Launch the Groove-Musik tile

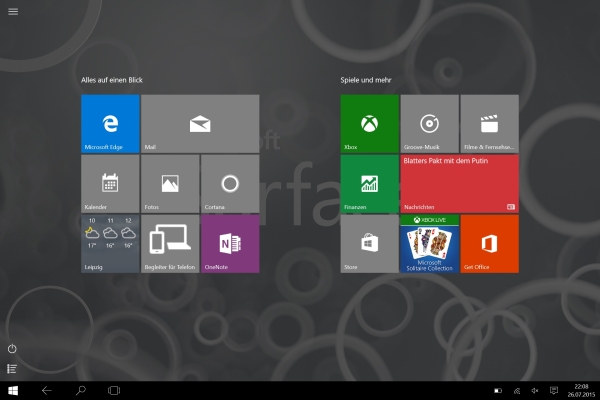pos(430,124)
